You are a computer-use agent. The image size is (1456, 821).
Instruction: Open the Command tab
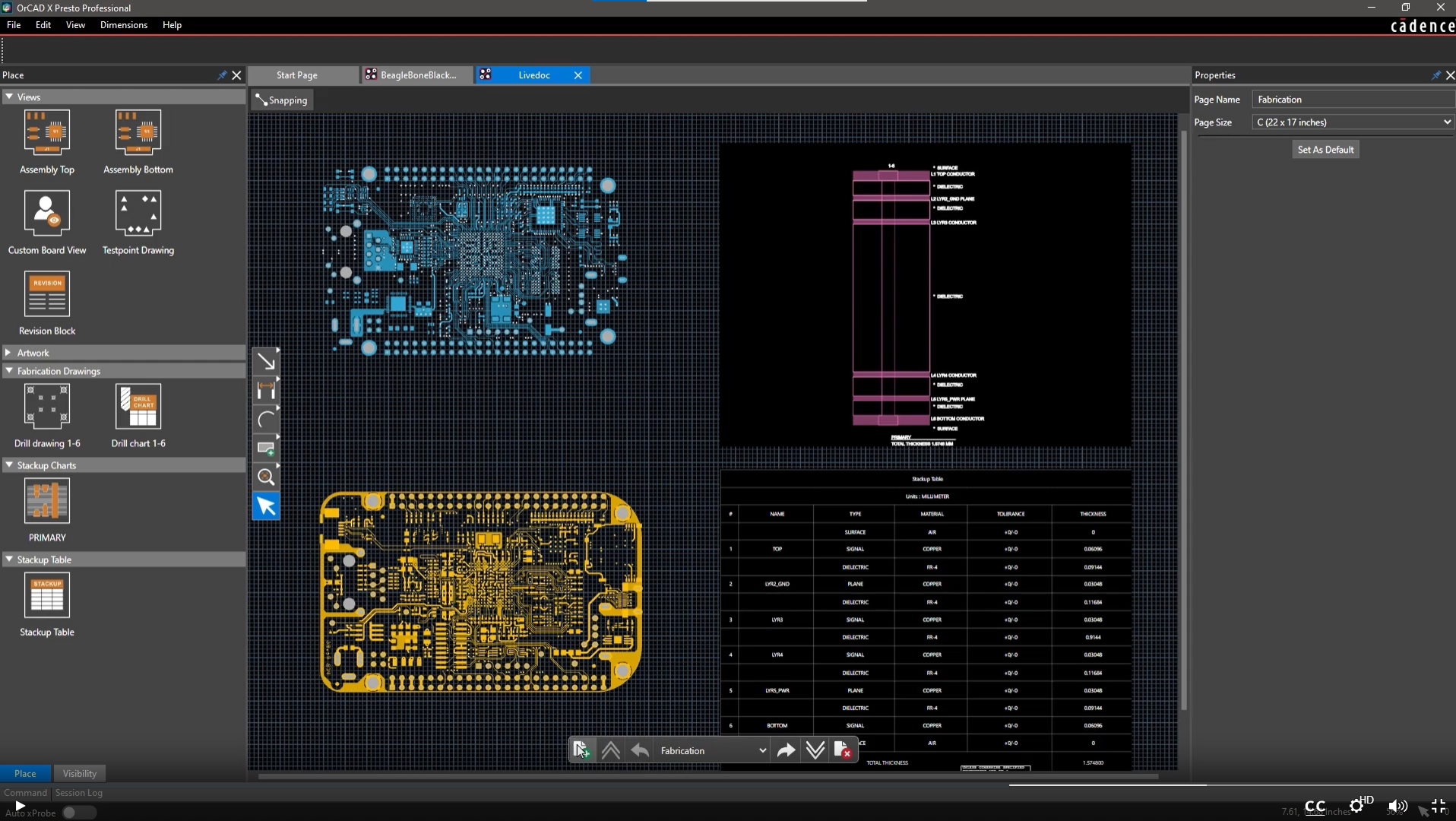tap(25, 792)
